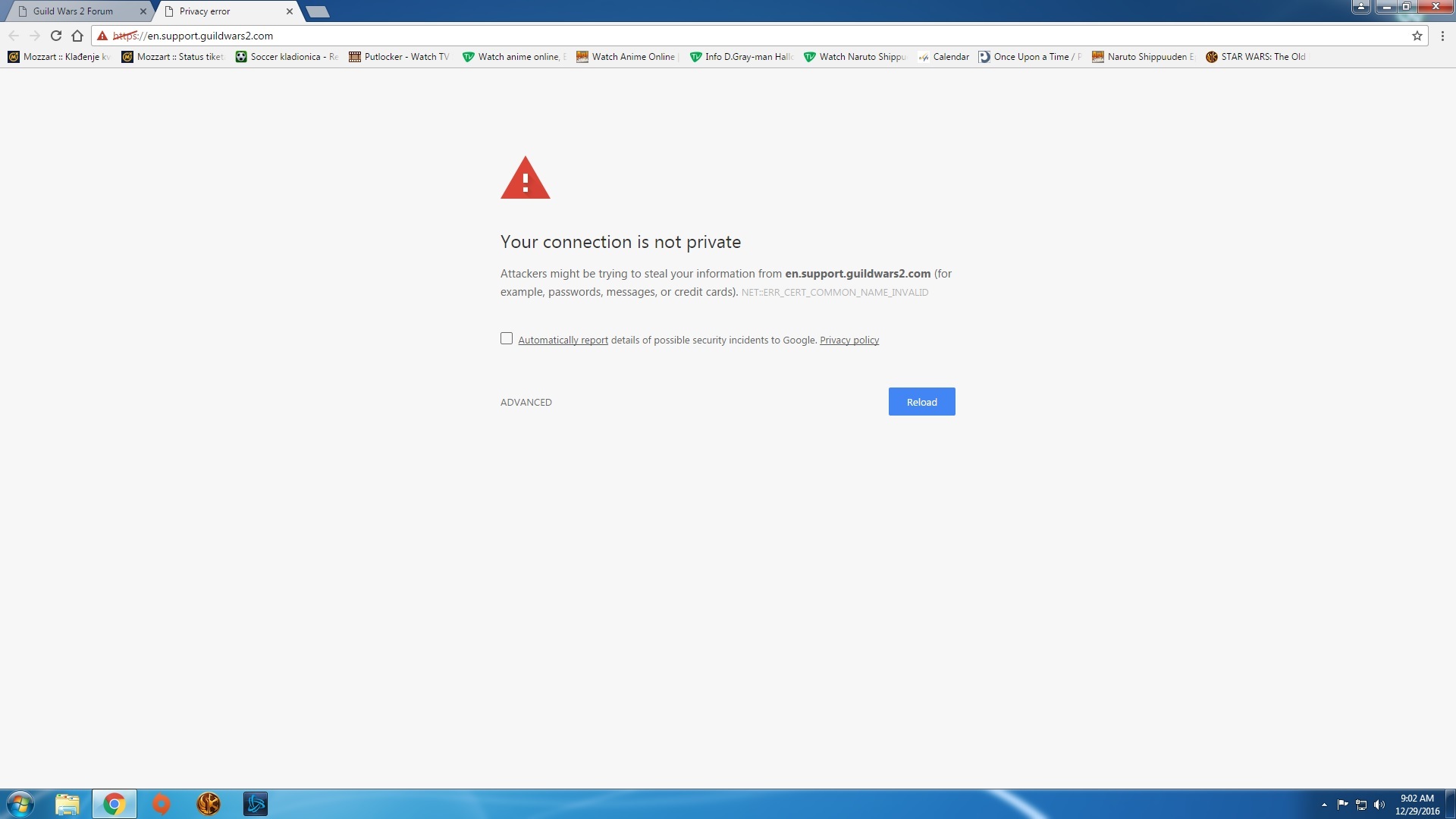
Task: Open a new tab button
Action: point(318,11)
